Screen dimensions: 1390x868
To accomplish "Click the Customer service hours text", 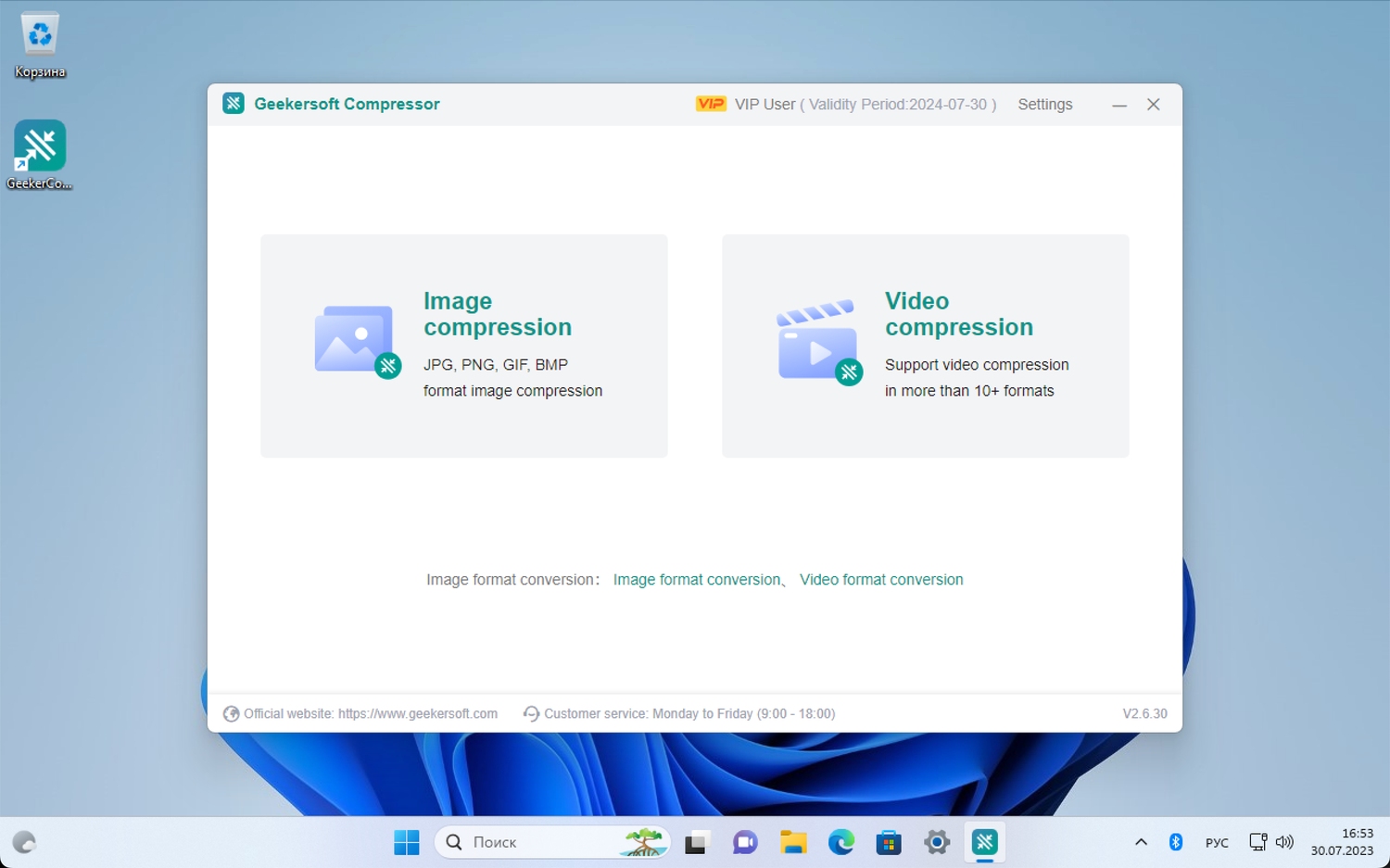I will click(689, 713).
